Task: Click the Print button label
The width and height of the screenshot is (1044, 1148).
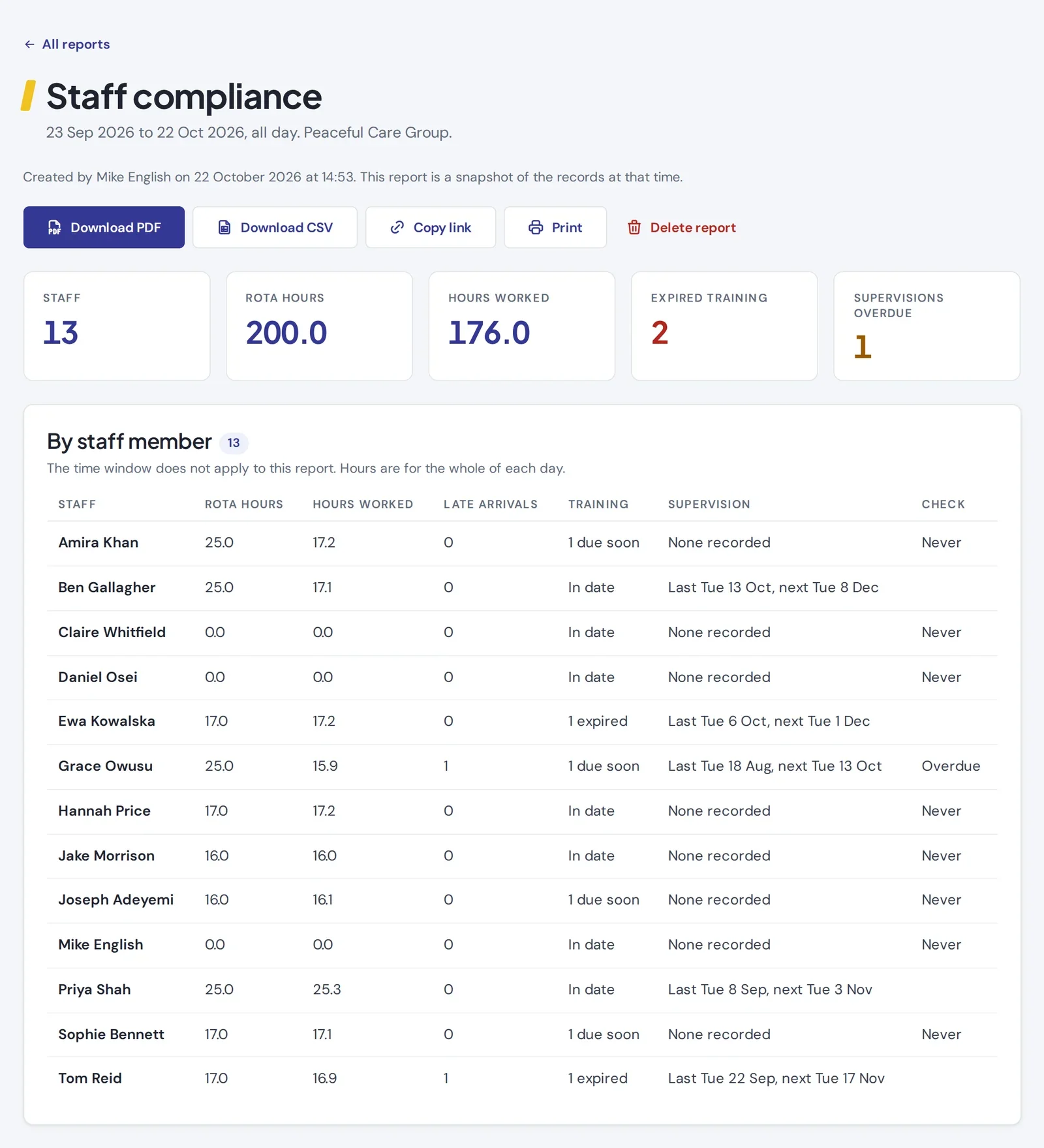Action: (x=567, y=227)
